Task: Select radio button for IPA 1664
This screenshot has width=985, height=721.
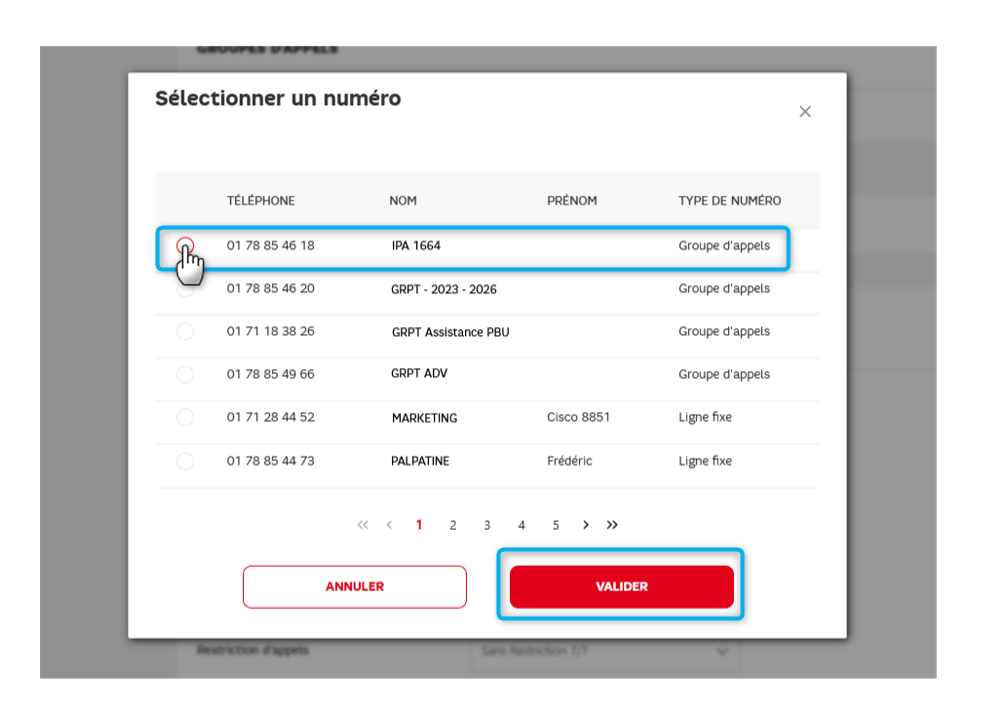Action: (185, 245)
